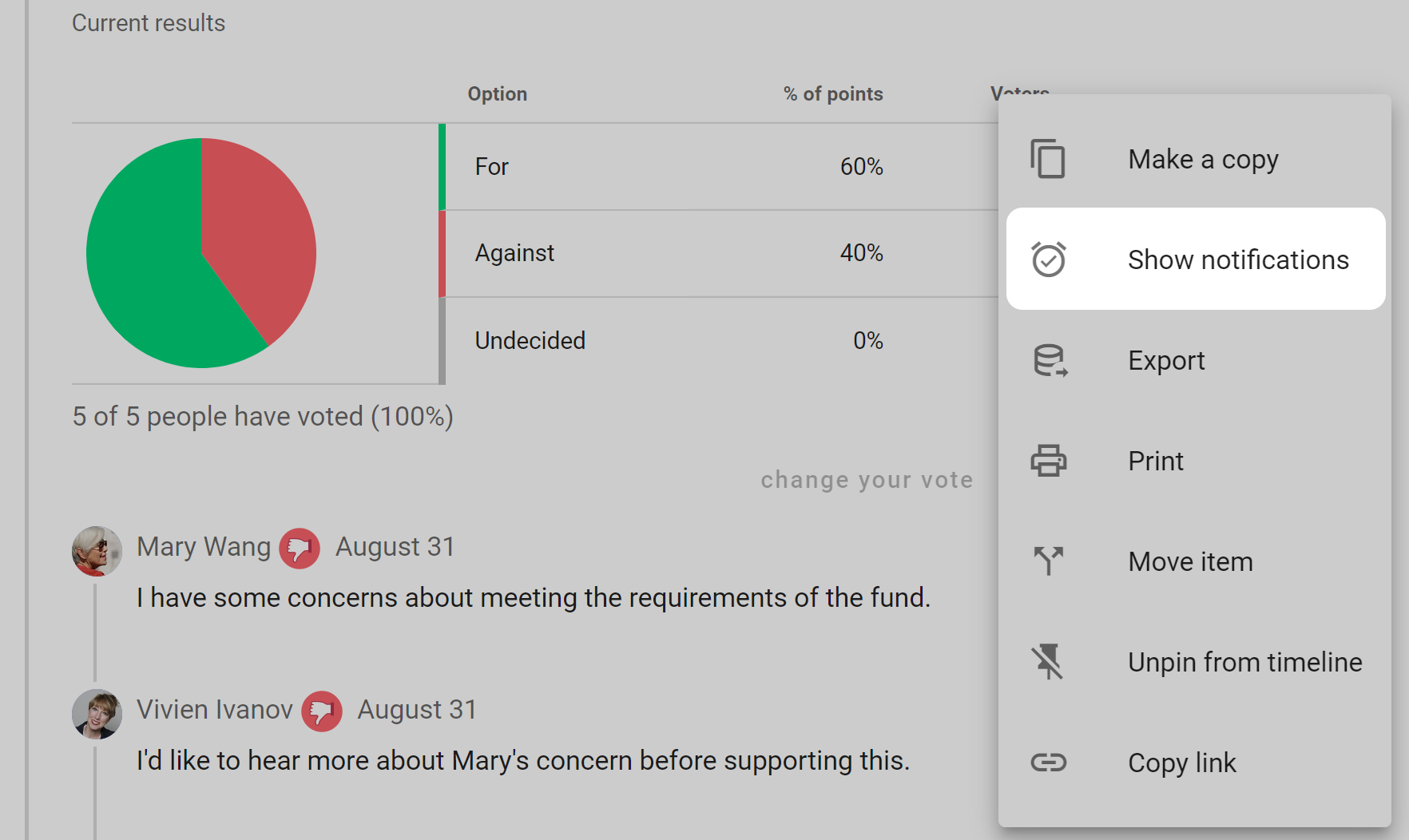Choose Show notifications from the menu
Viewport: 1409px width, 840px height.
[x=1236, y=259]
